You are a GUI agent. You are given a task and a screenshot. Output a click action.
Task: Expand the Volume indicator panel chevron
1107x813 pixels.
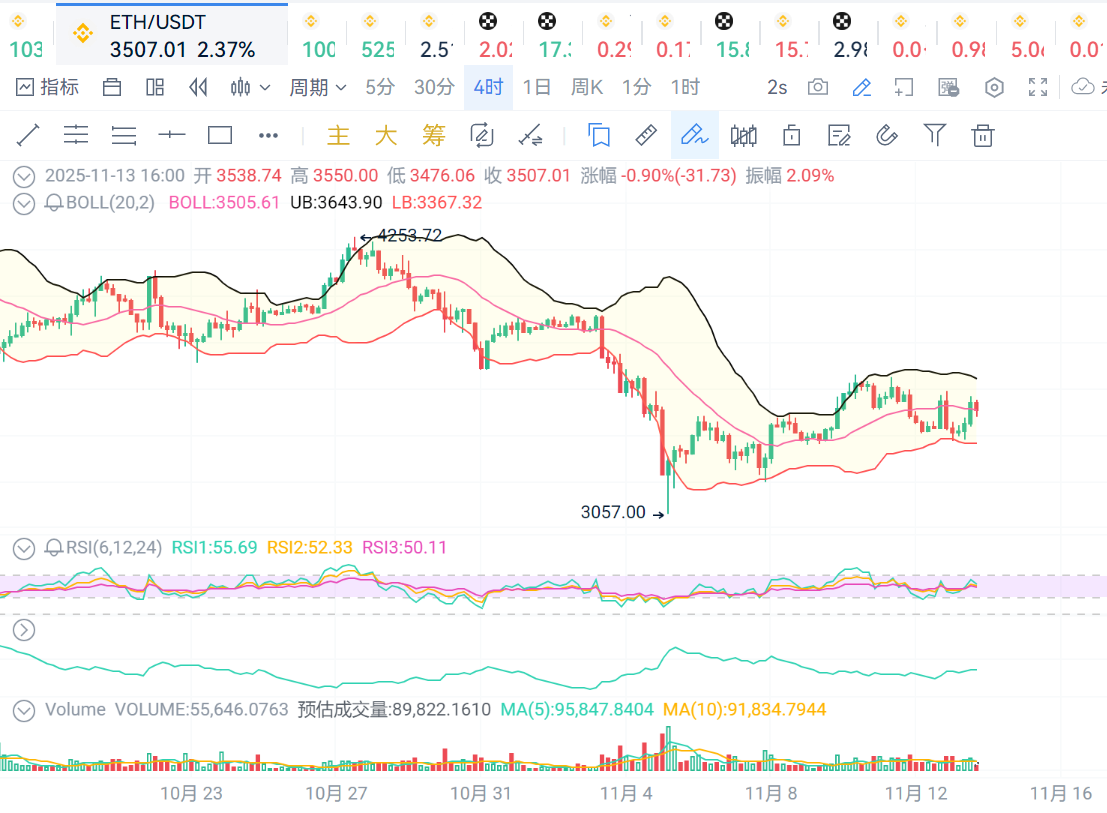[23, 710]
